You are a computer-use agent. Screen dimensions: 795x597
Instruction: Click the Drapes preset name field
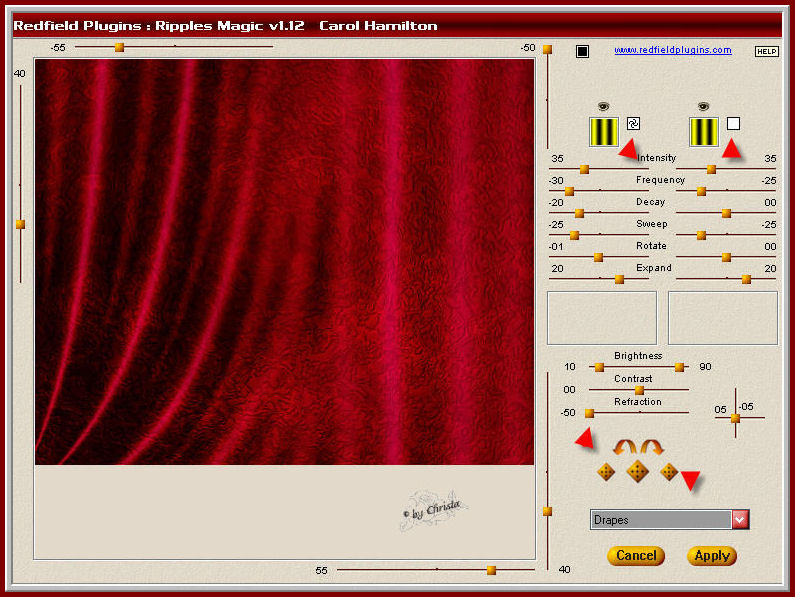[x=661, y=520]
